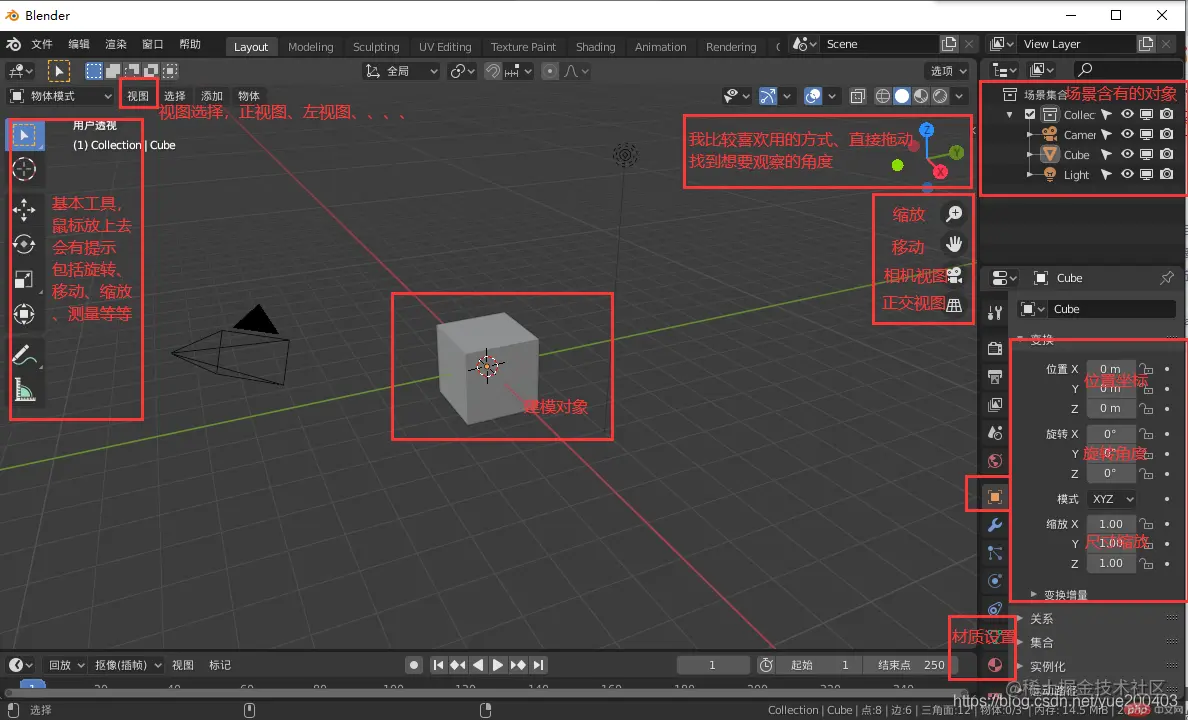Open the Render menu
The image size is (1188, 720).
(116, 45)
